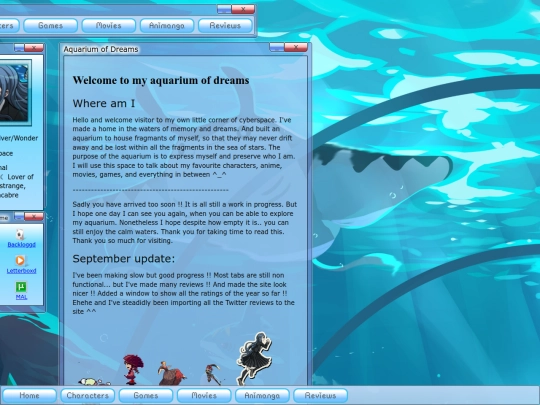Close the links window above Backloggd
This screenshot has height=405, width=540.
tap(34, 216)
